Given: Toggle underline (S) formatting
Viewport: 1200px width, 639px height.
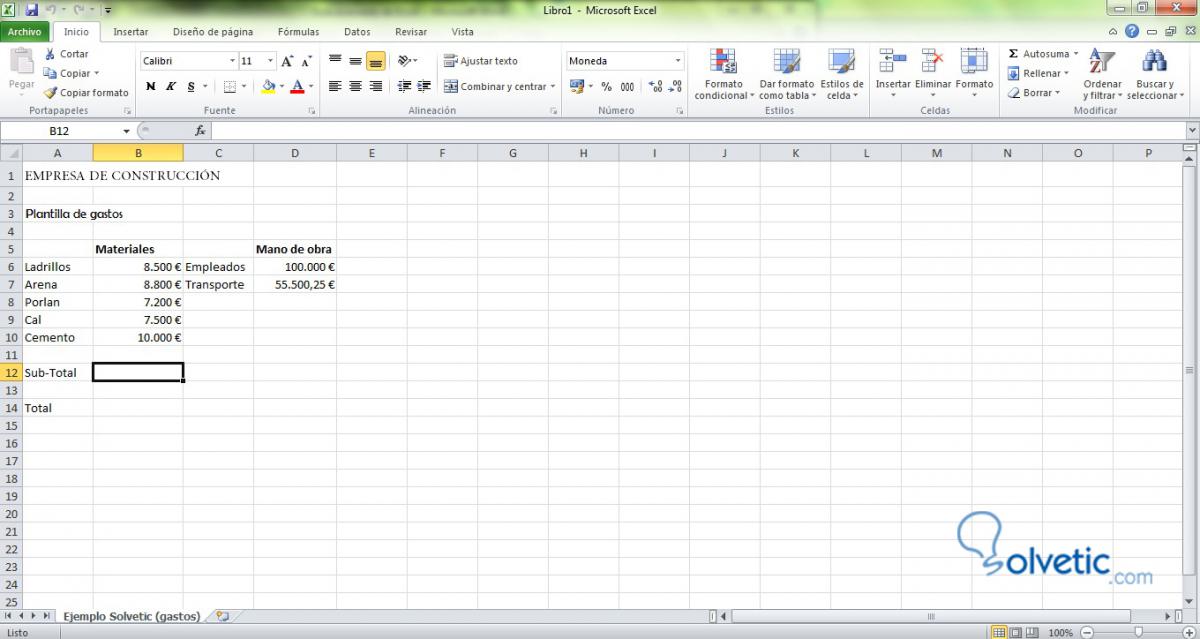Looking at the screenshot, I should pyautogui.click(x=191, y=86).
